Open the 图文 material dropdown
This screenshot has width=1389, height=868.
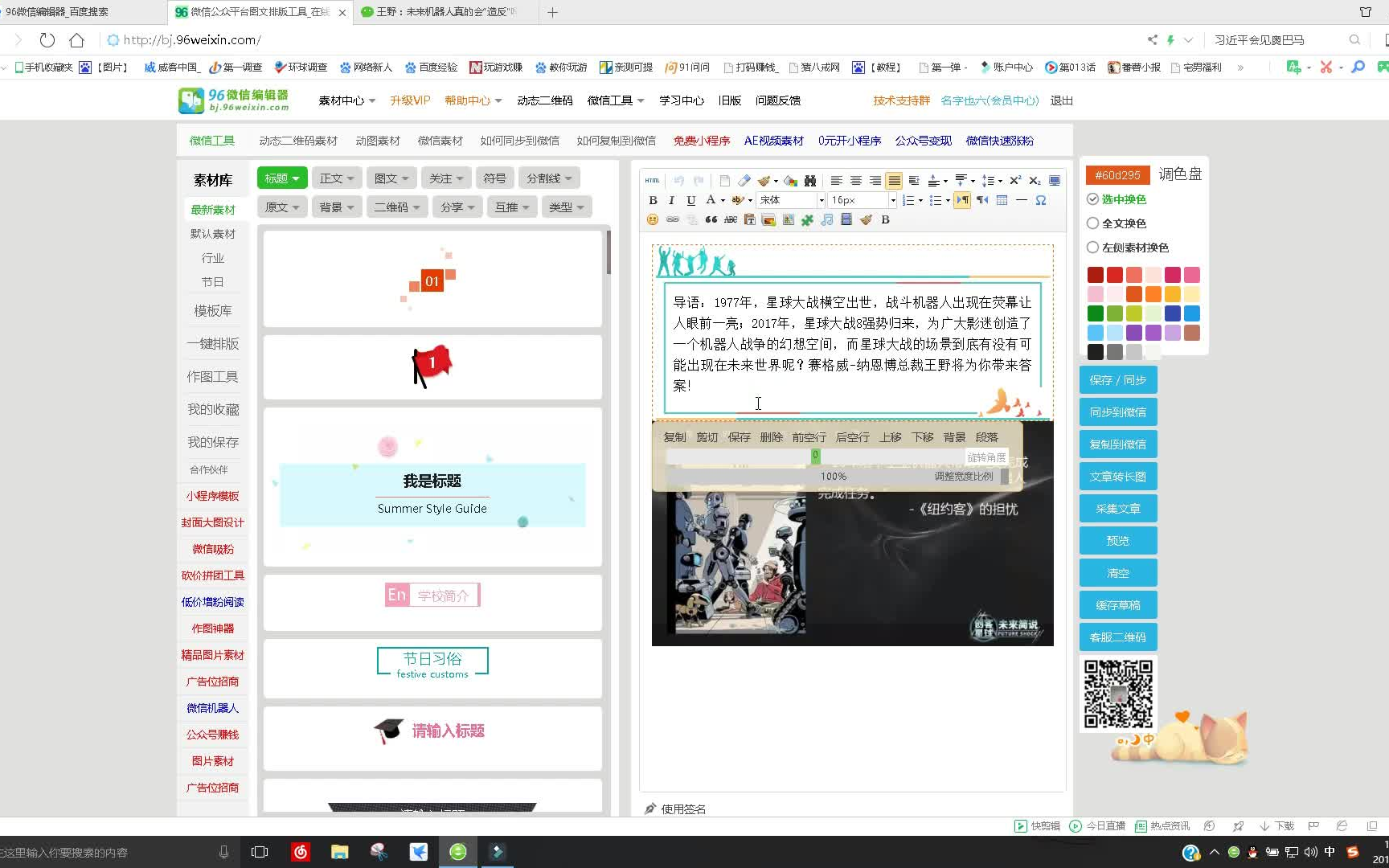tap(392, 178)
